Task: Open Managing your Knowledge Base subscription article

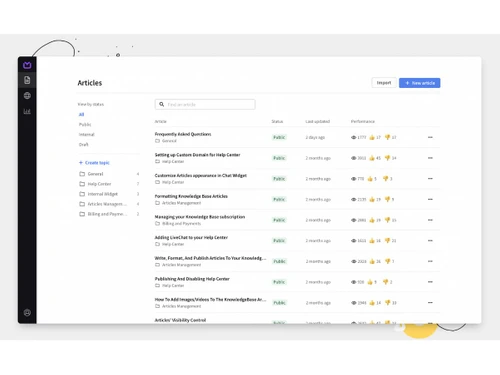Action: pyautogui.click(x=200, y=217)
